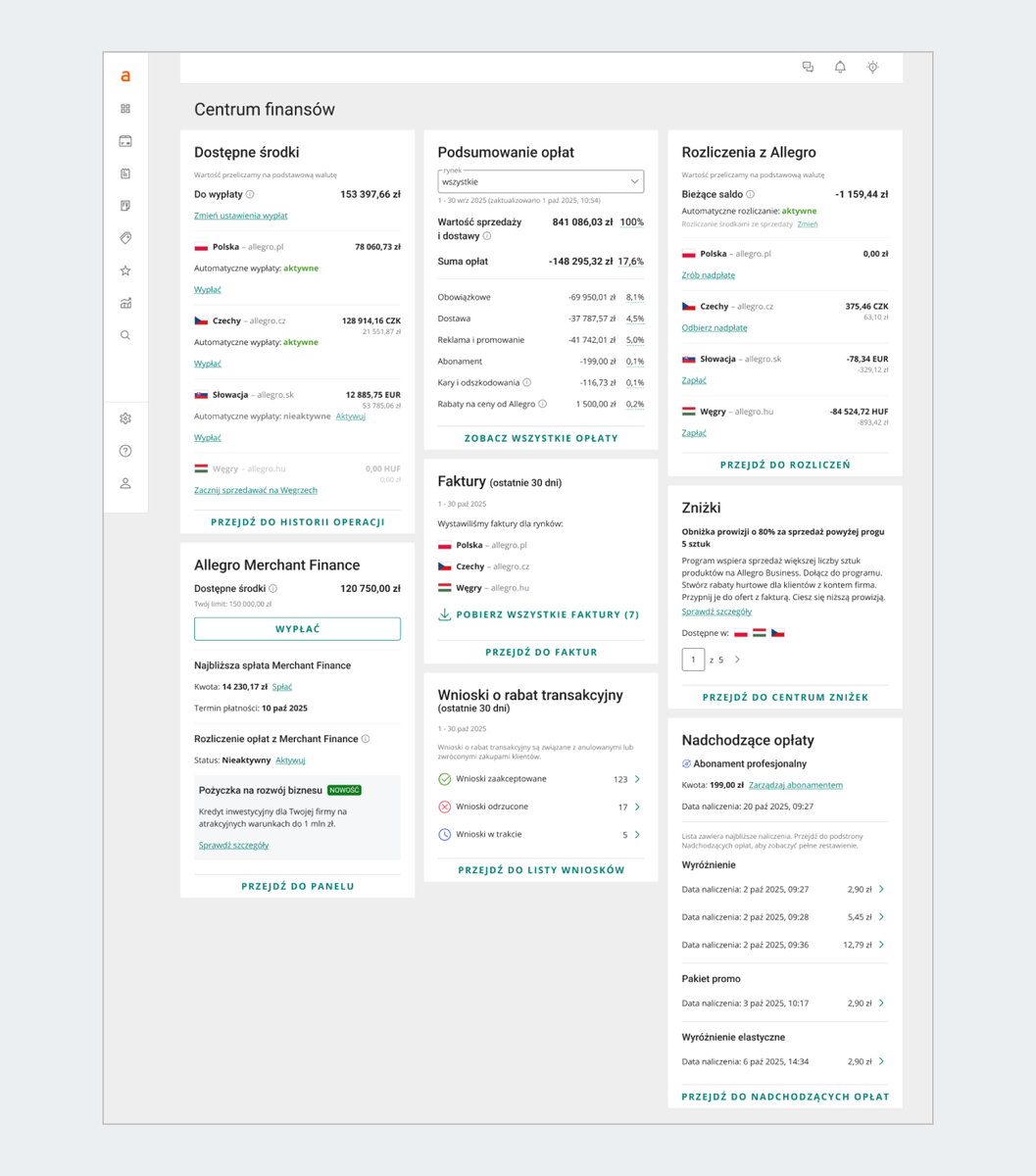The height and width of the screenshot is (1176, 1036).
Task: Expand Wnioski w trakcie chevron showing 5
Action: 638,835
